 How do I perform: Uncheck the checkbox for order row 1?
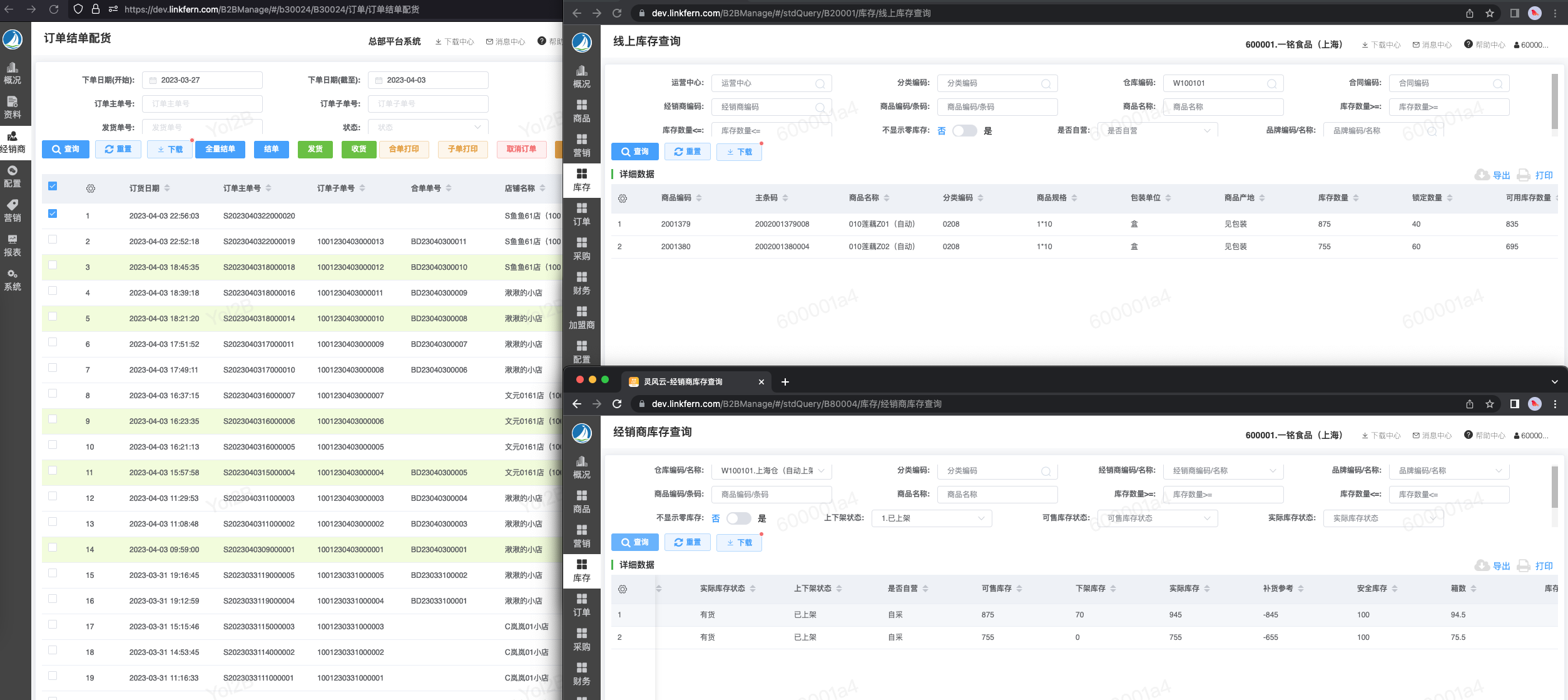point(53,214)
